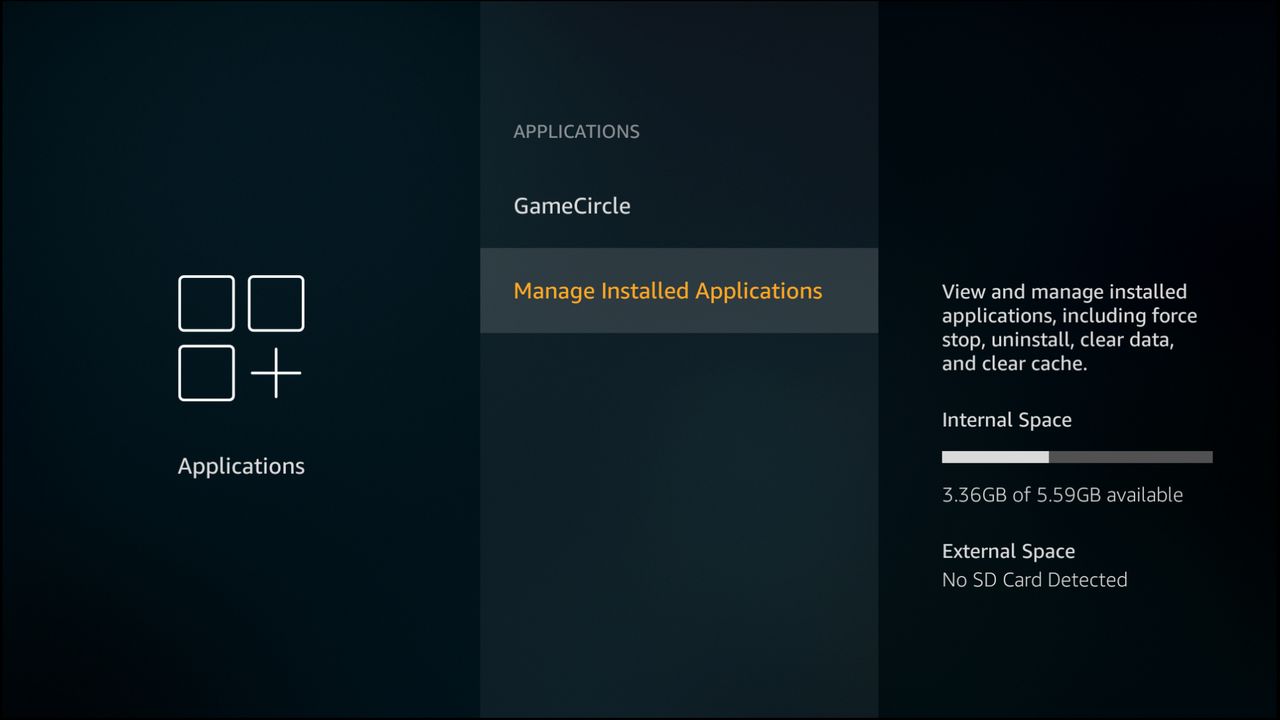Image resolution: width=1280 pixels, height=720 pixels.
Task: Click the External Space label
Action: pyautogui.click(x=1008, y=551)
